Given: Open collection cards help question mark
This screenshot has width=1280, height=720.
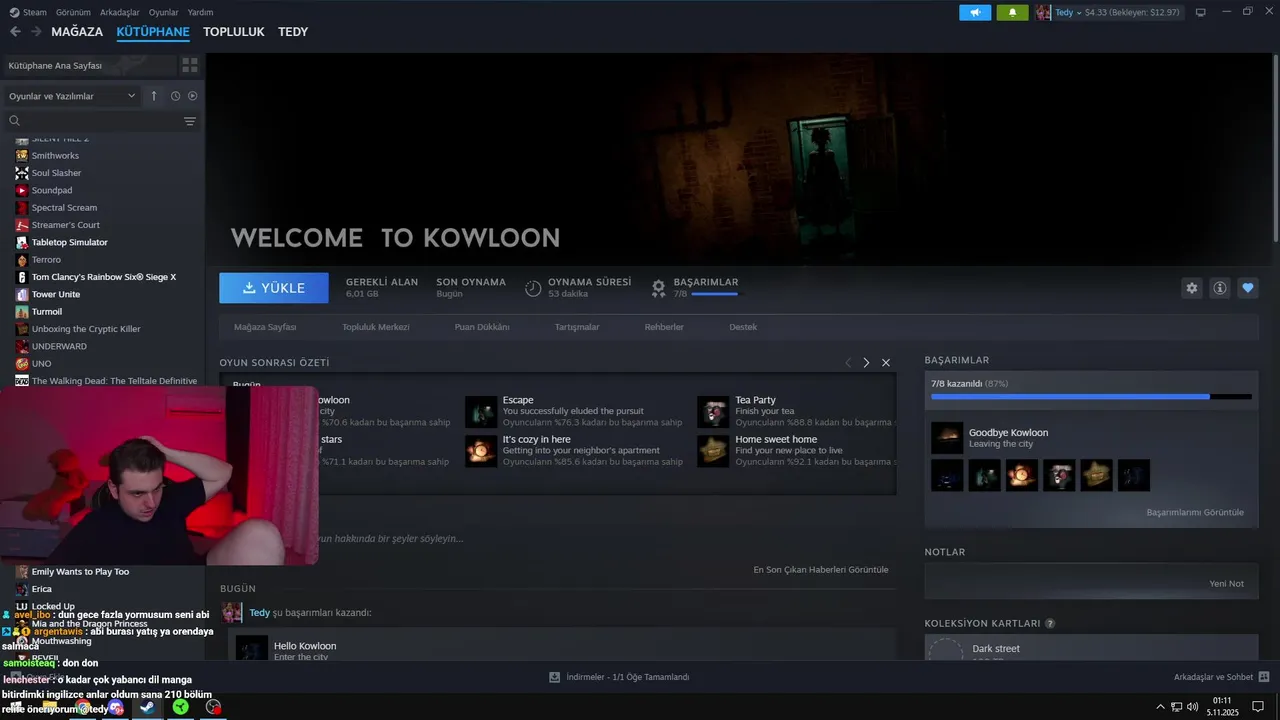Looking at the screenshot, I should [1050, 623].
